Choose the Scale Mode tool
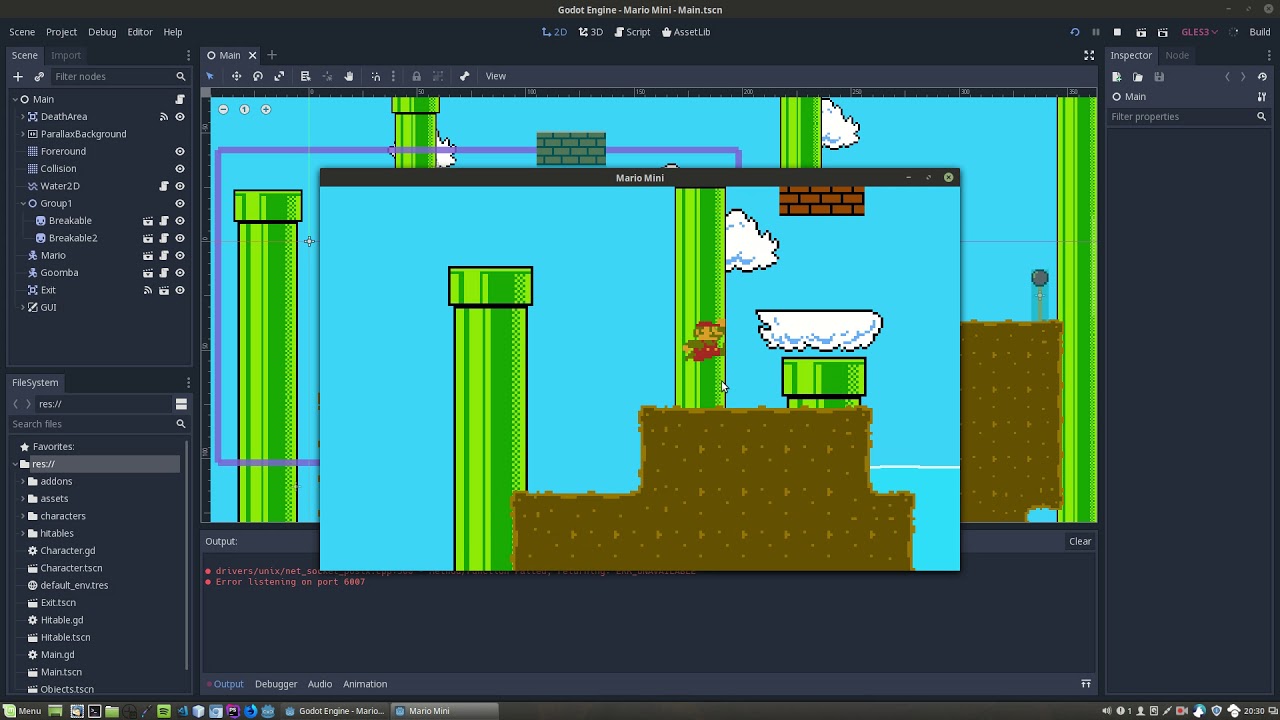Image resolution: width=1280 pixels, height=720 pixels. coord(279,76)
